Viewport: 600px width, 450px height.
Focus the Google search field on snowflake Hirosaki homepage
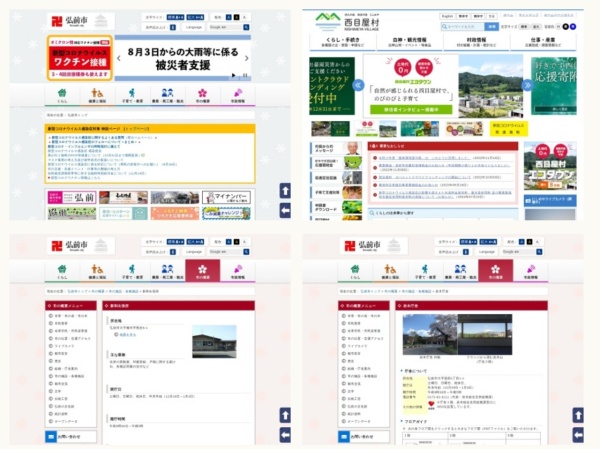(226, 27)
